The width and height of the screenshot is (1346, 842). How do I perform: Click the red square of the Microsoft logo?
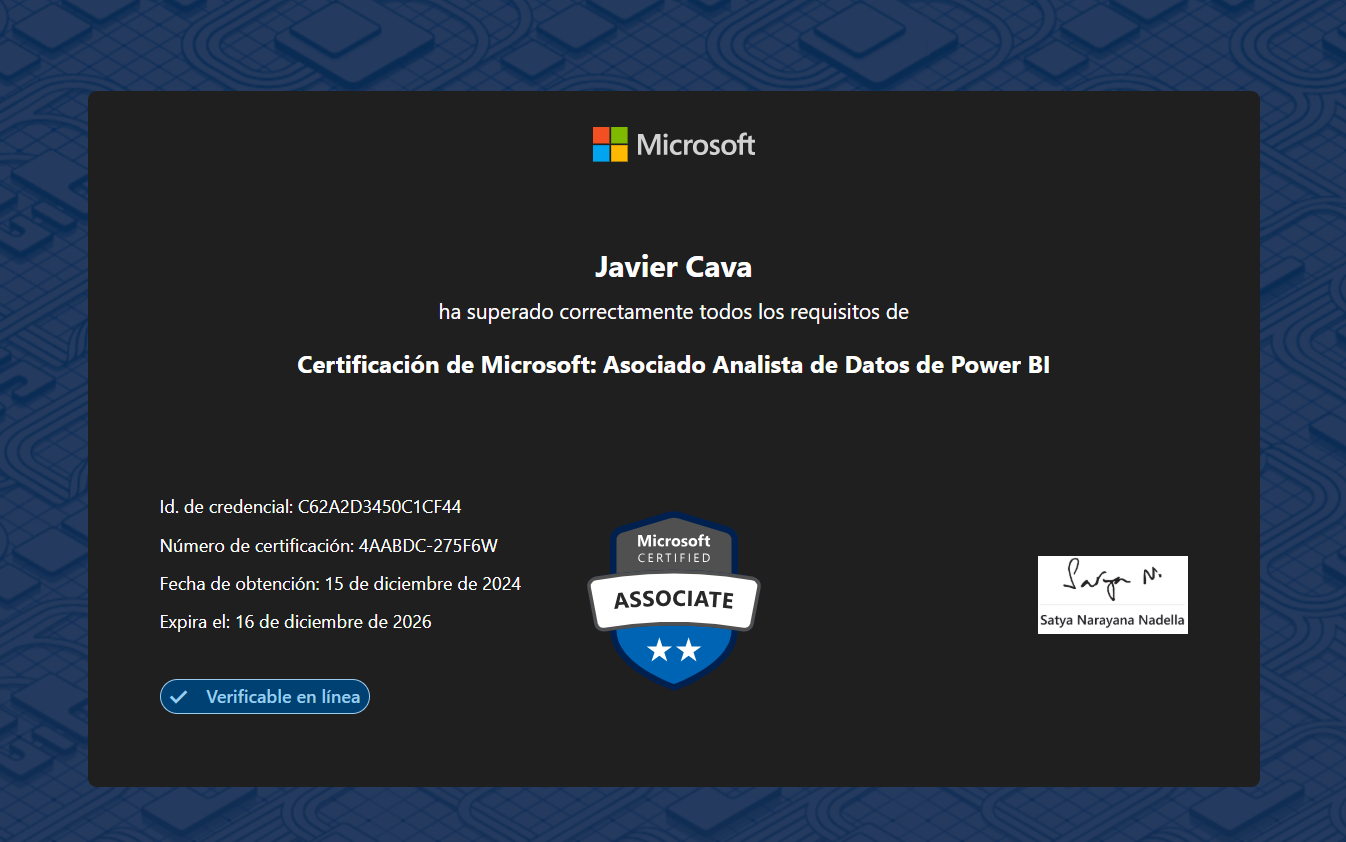(599, 136)
